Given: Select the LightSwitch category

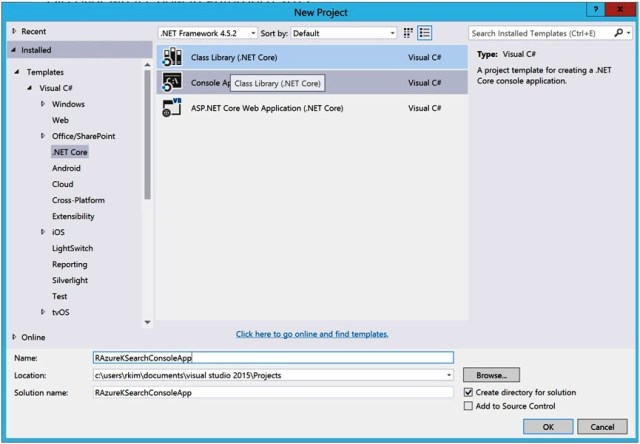Looking at the screenshot, I should coord(72,248).
